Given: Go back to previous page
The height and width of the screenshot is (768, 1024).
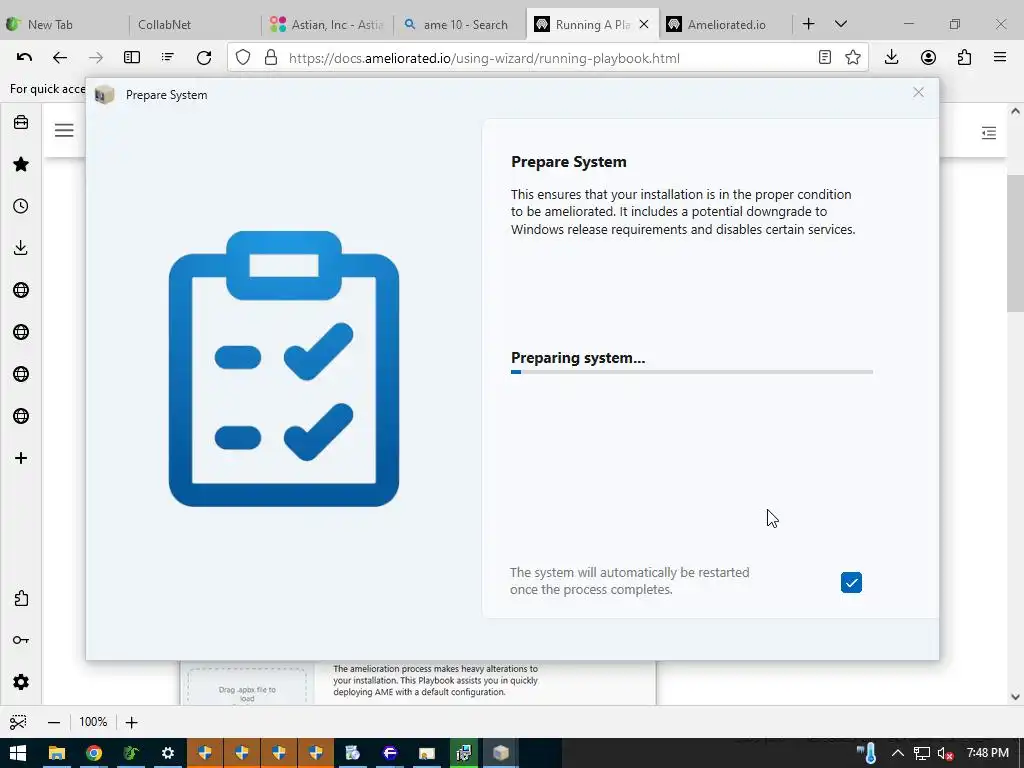Looking at the screenshot, I should point(60,57).
